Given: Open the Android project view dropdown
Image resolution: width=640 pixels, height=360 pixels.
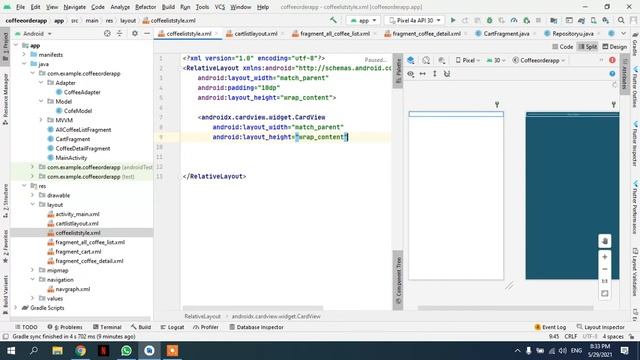Looking at the screenshot, I should [33, 33].
